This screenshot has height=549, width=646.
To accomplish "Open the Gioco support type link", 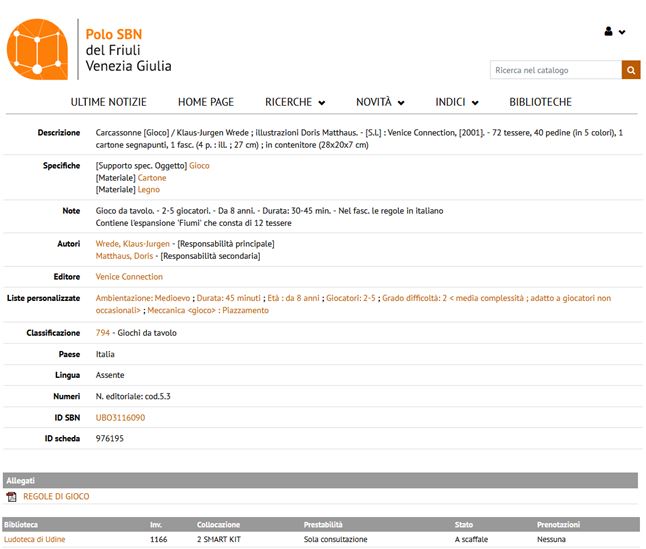I will 199,166.
